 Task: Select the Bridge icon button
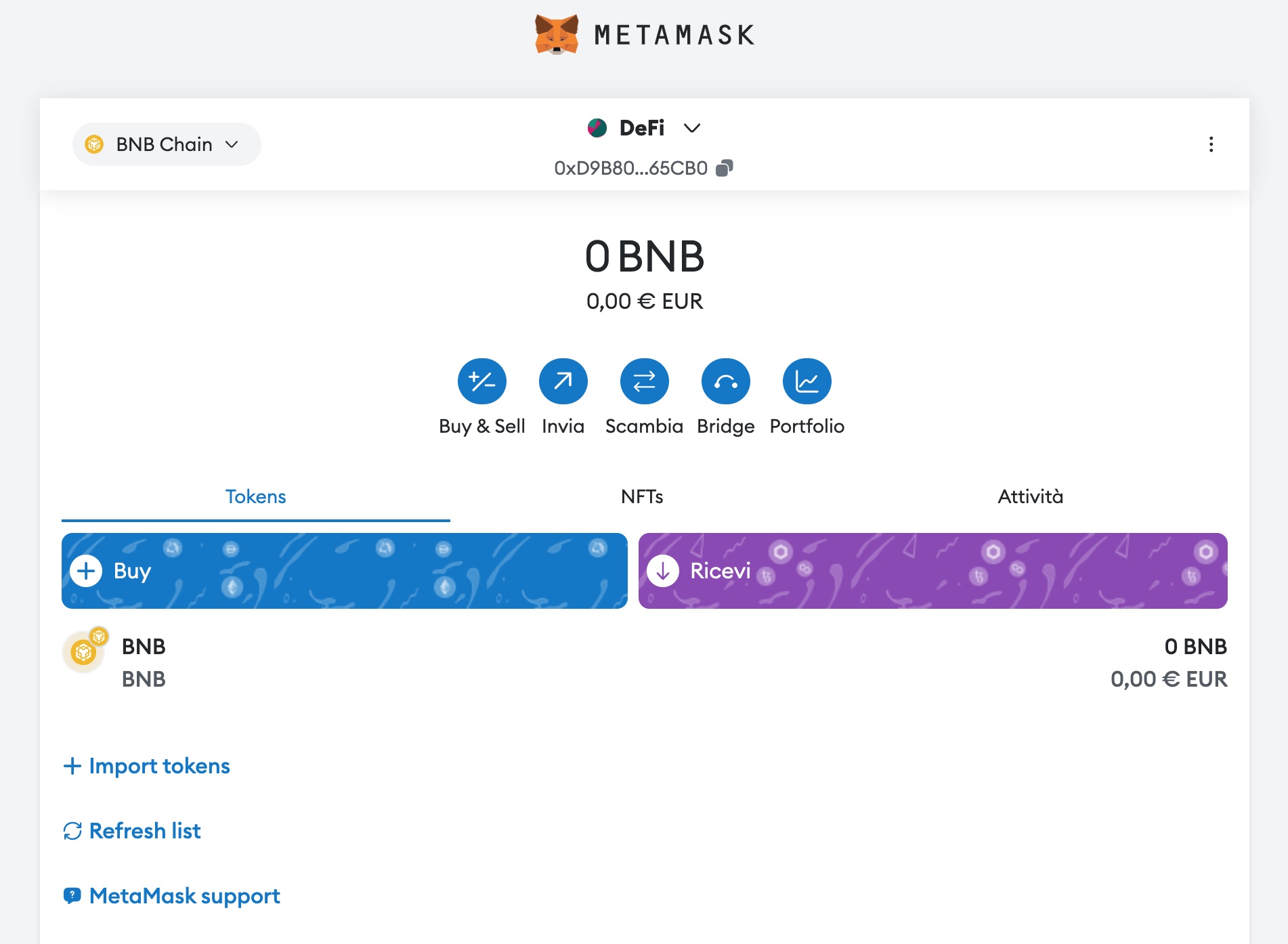[x=726, y=381]
